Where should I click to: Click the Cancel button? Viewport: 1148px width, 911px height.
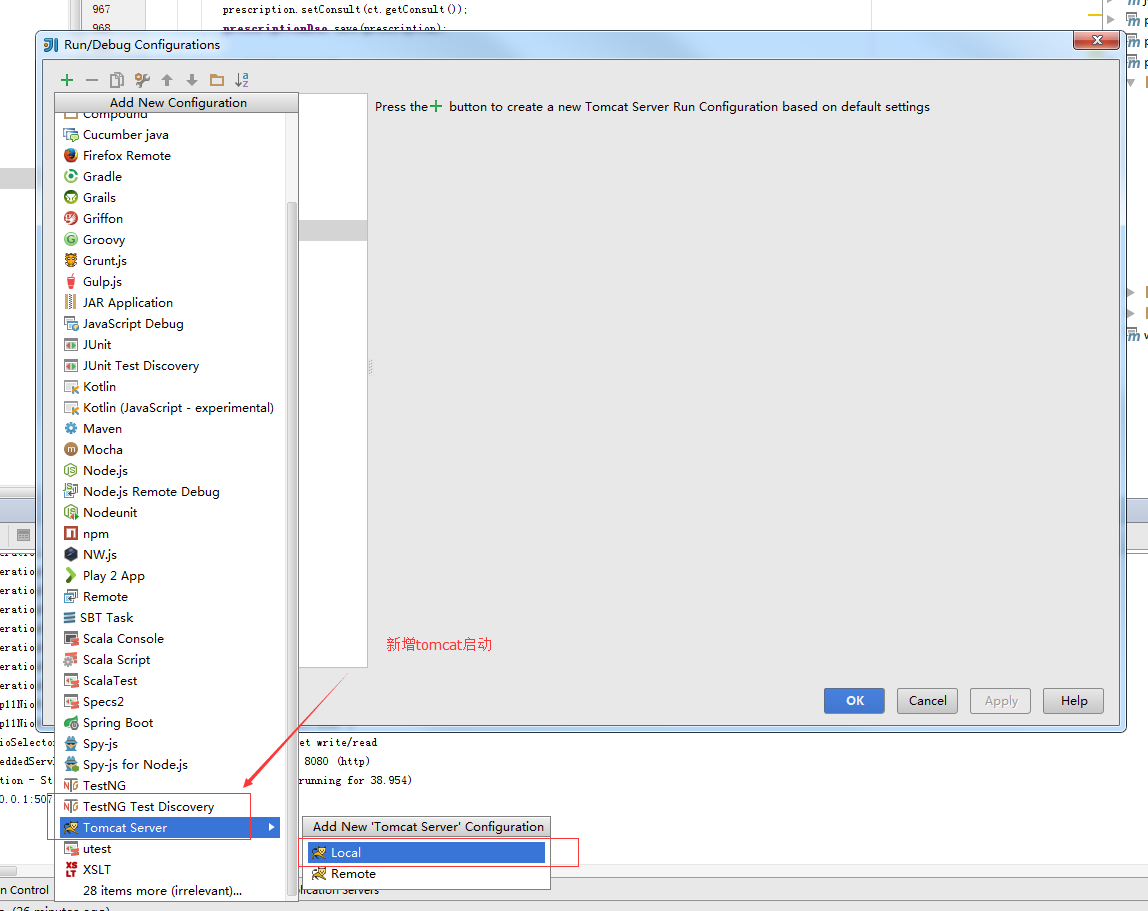coord(927,701)
